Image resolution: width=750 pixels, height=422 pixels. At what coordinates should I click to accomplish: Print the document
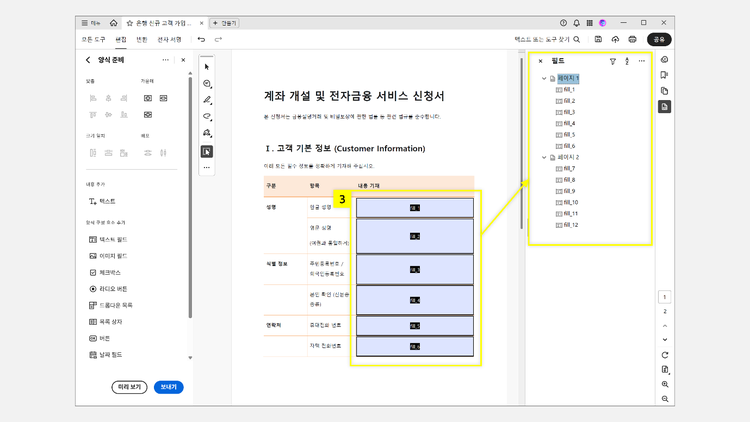coord(632,39)
